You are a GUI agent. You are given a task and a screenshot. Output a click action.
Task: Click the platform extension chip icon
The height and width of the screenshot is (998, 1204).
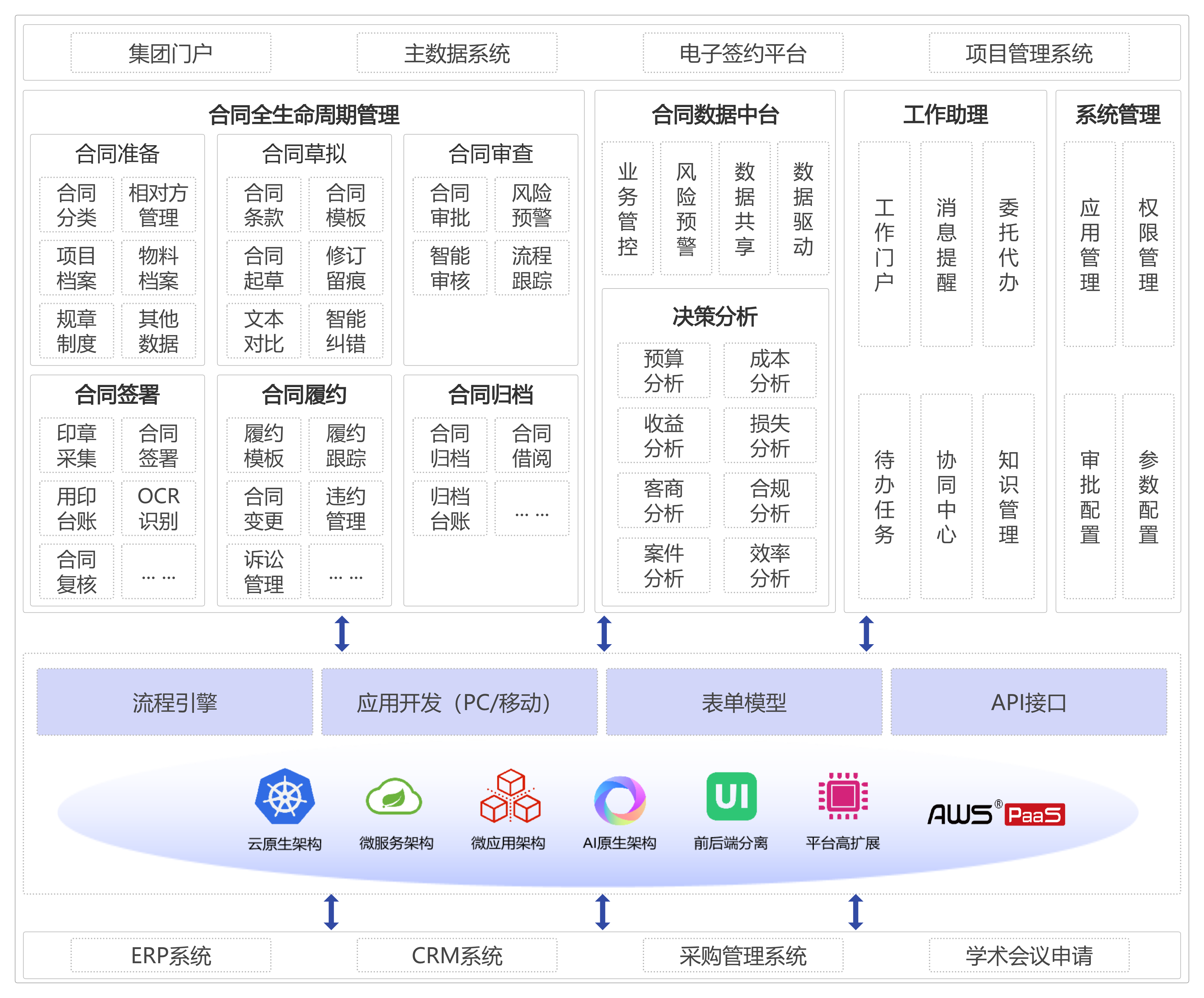pos(843,796)
